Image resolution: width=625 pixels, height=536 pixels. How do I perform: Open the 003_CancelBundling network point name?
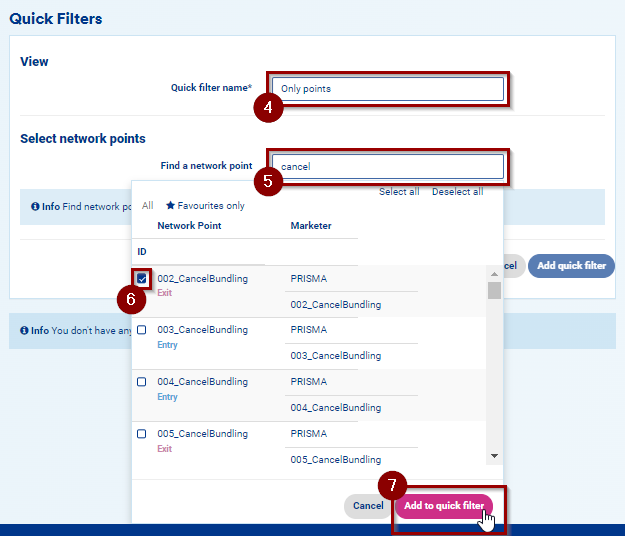(x=202, y=329)
